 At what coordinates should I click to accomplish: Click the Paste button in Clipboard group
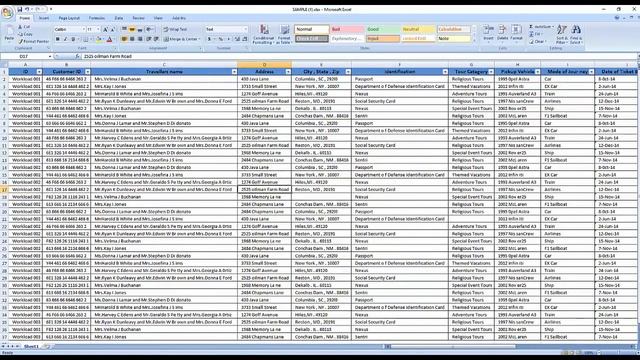[x=9, y=33]
